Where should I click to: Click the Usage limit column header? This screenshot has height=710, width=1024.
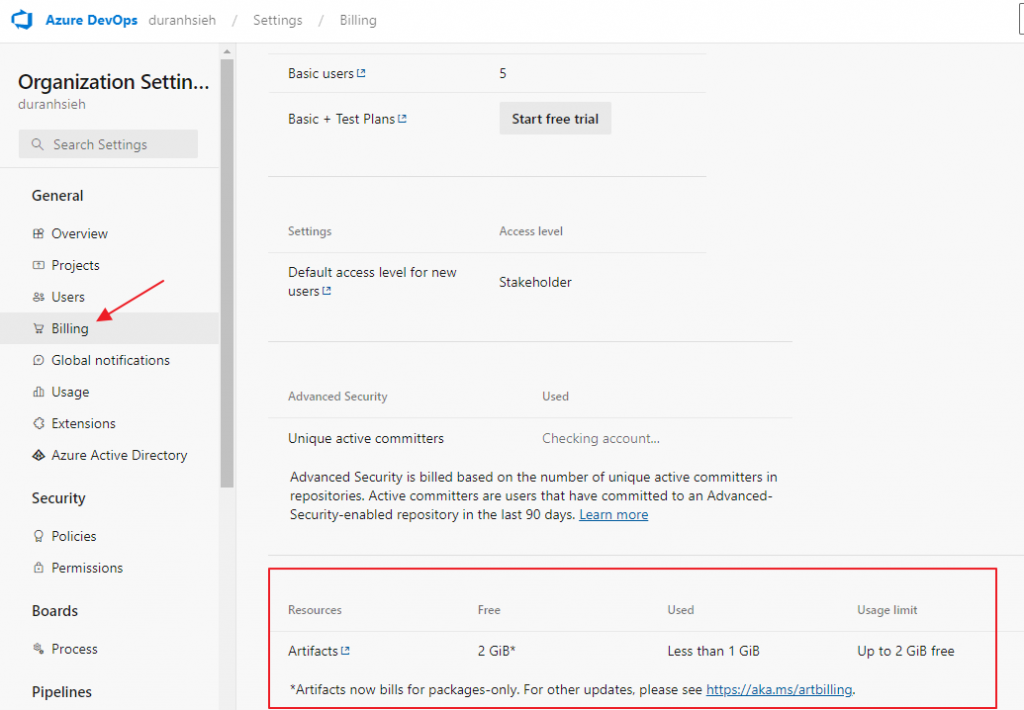point(887,609)
